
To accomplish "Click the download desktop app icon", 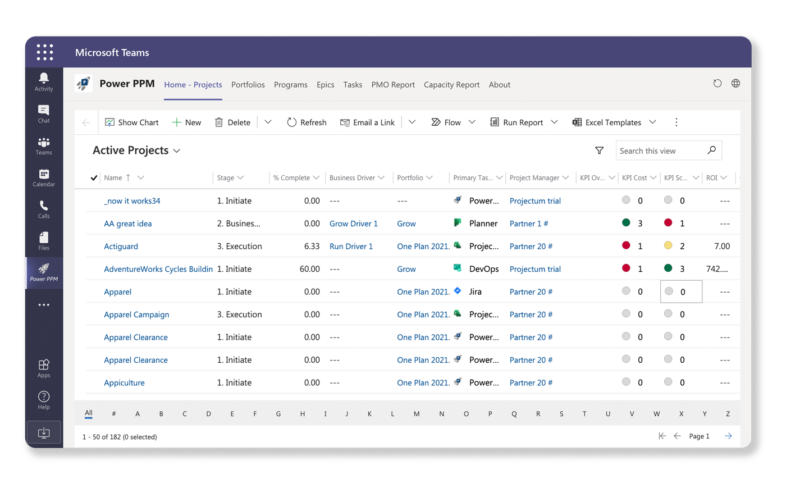I will click(44, 433).
